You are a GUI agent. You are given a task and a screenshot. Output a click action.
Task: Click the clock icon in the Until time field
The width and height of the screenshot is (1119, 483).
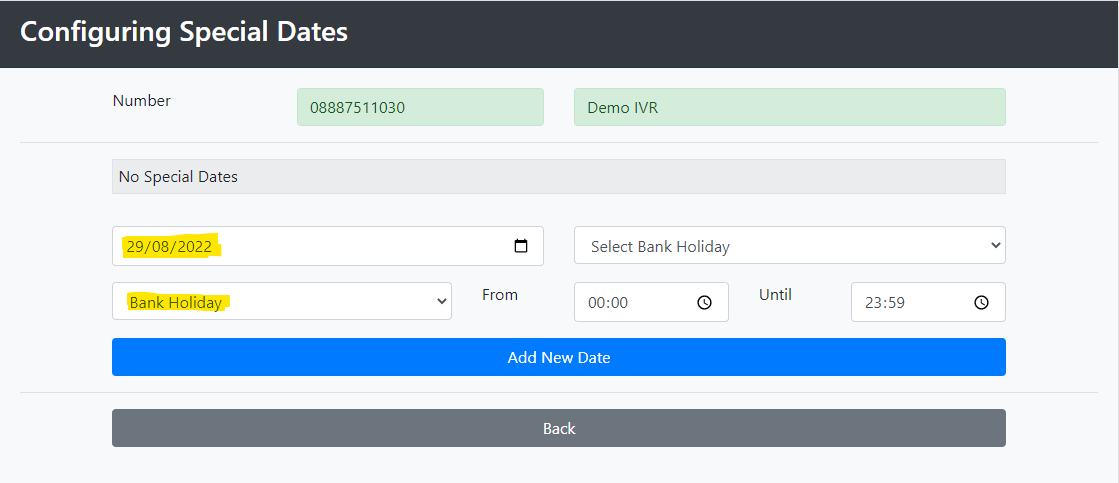point(981,302)
